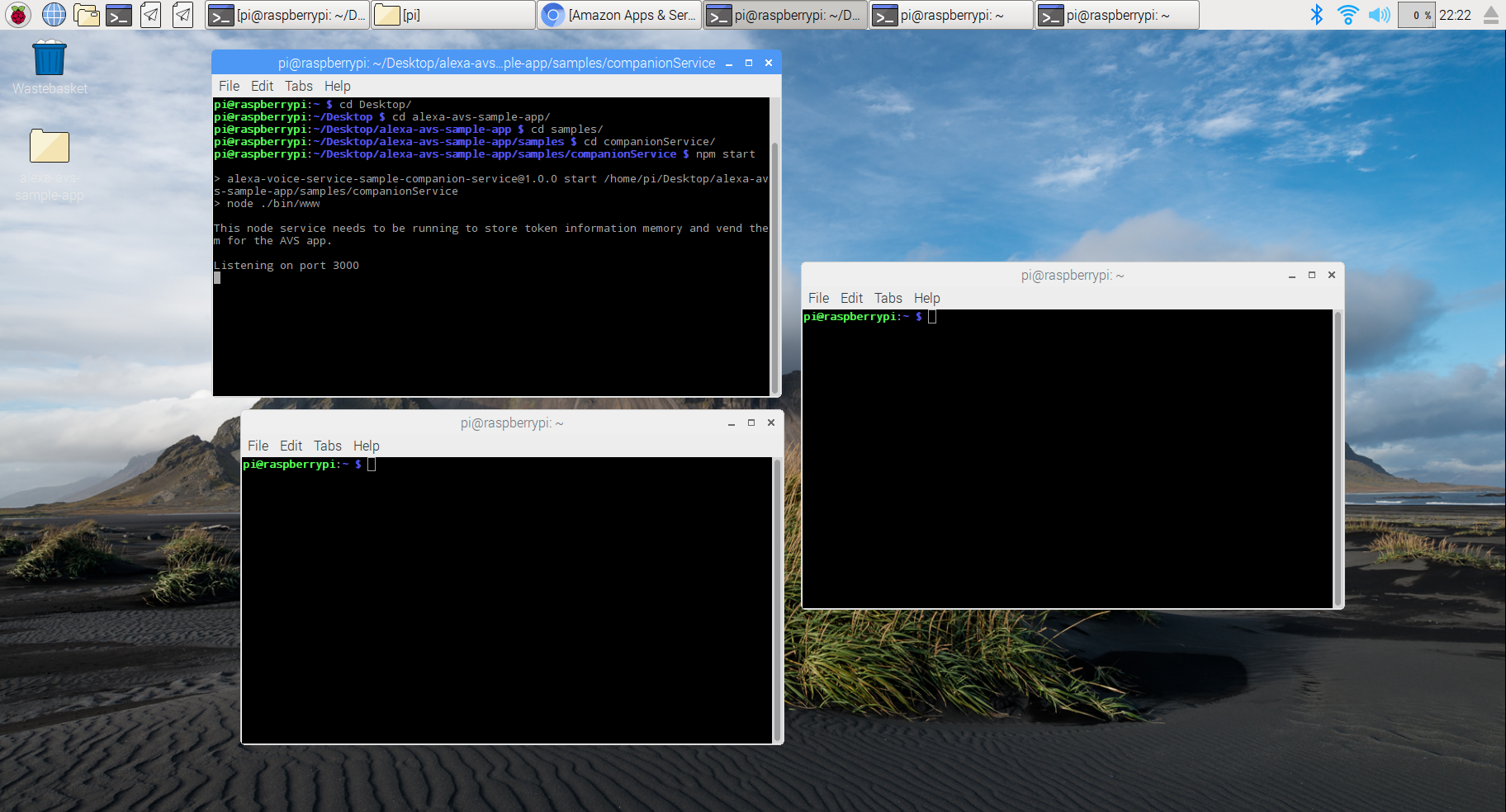This screenshot has height=812, width=1506.
Task: Open the Edit menu of the right terminal
Action: click(x=851, y=298)
